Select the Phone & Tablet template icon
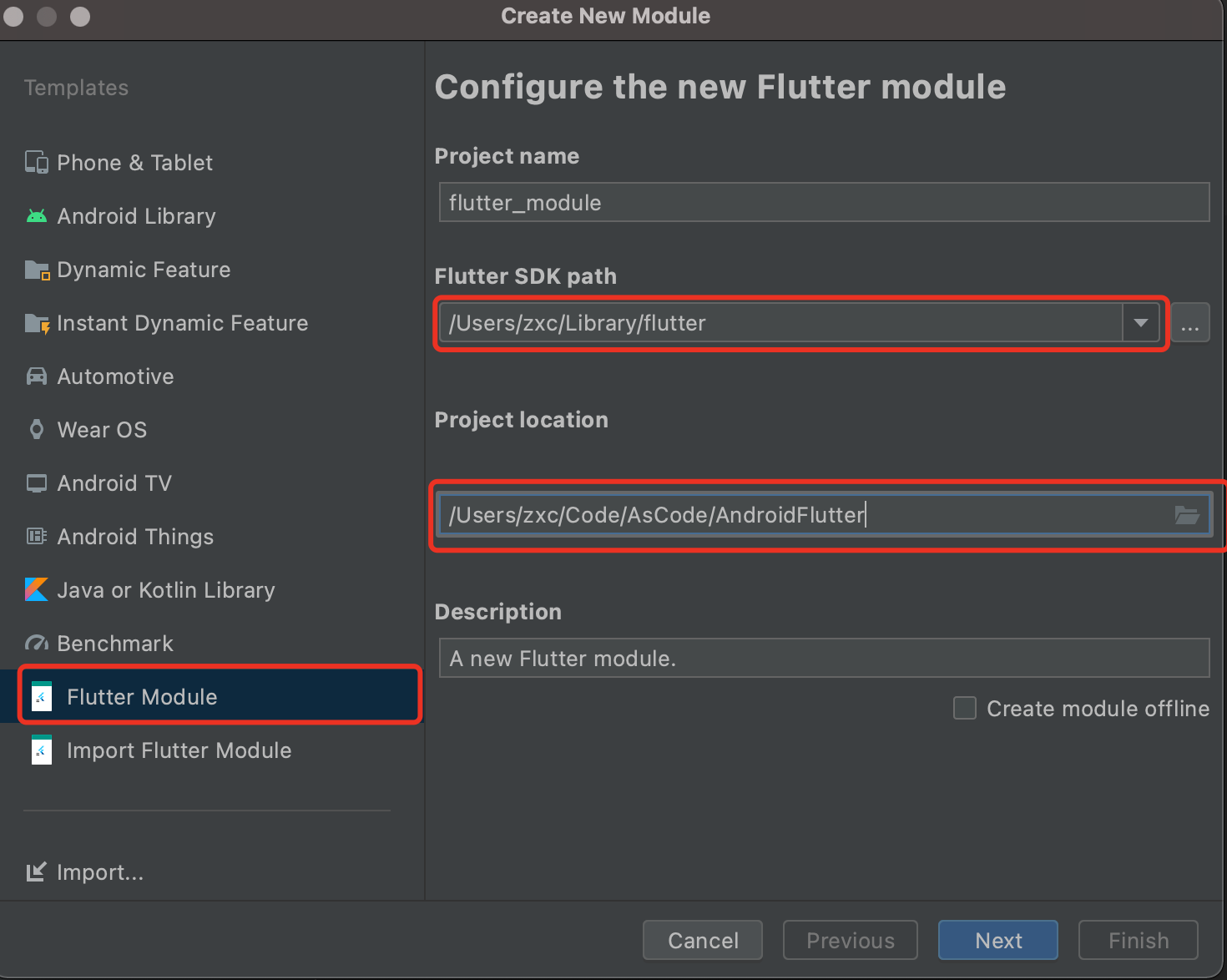This screenshot has height=980, width=1227. click(36, 162)
